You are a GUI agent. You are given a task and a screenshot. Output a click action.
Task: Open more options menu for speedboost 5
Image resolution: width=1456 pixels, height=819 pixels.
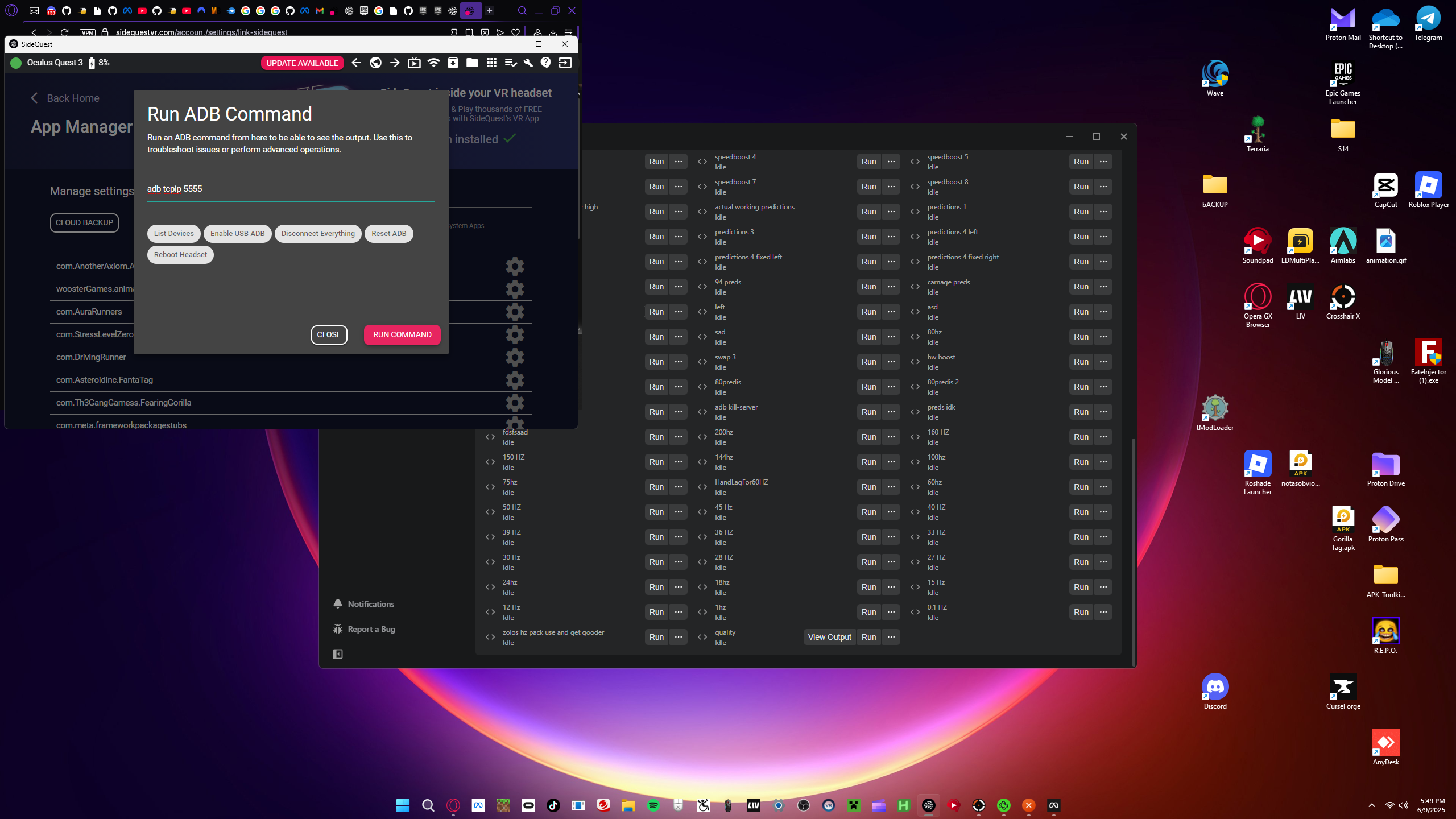(1103, 162)
